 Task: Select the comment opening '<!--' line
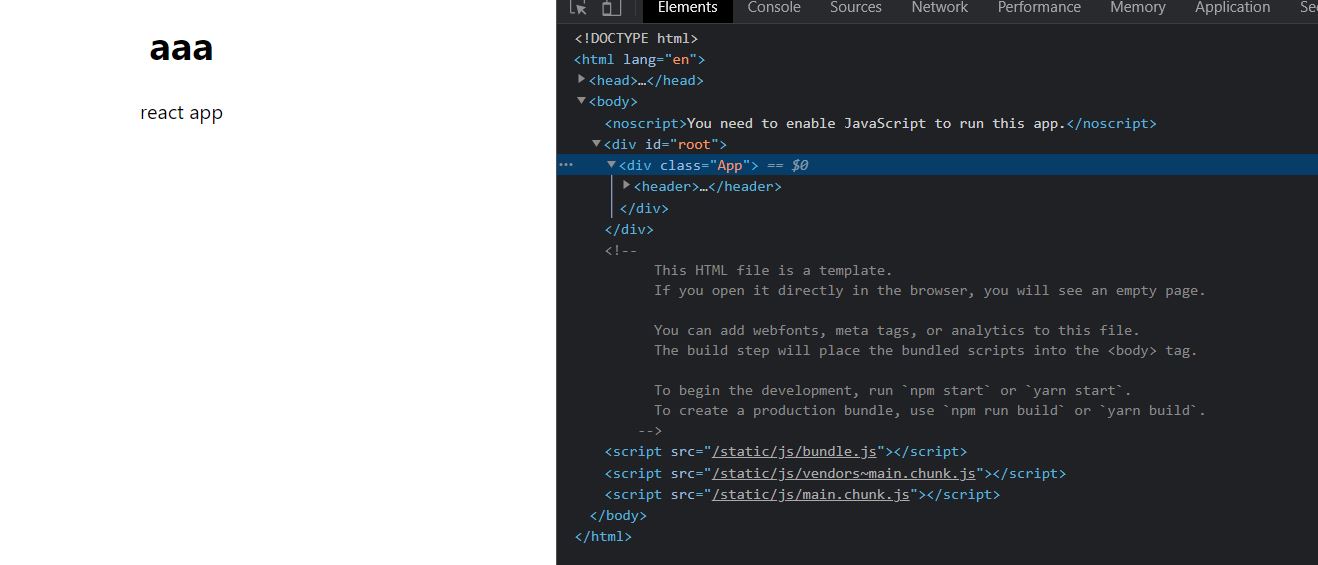pos(620,251)
